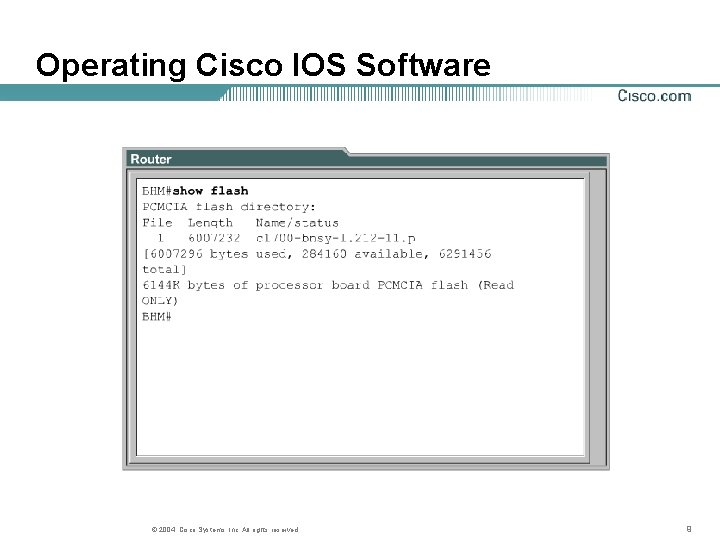Click the "Length" column header

[210, 223]
